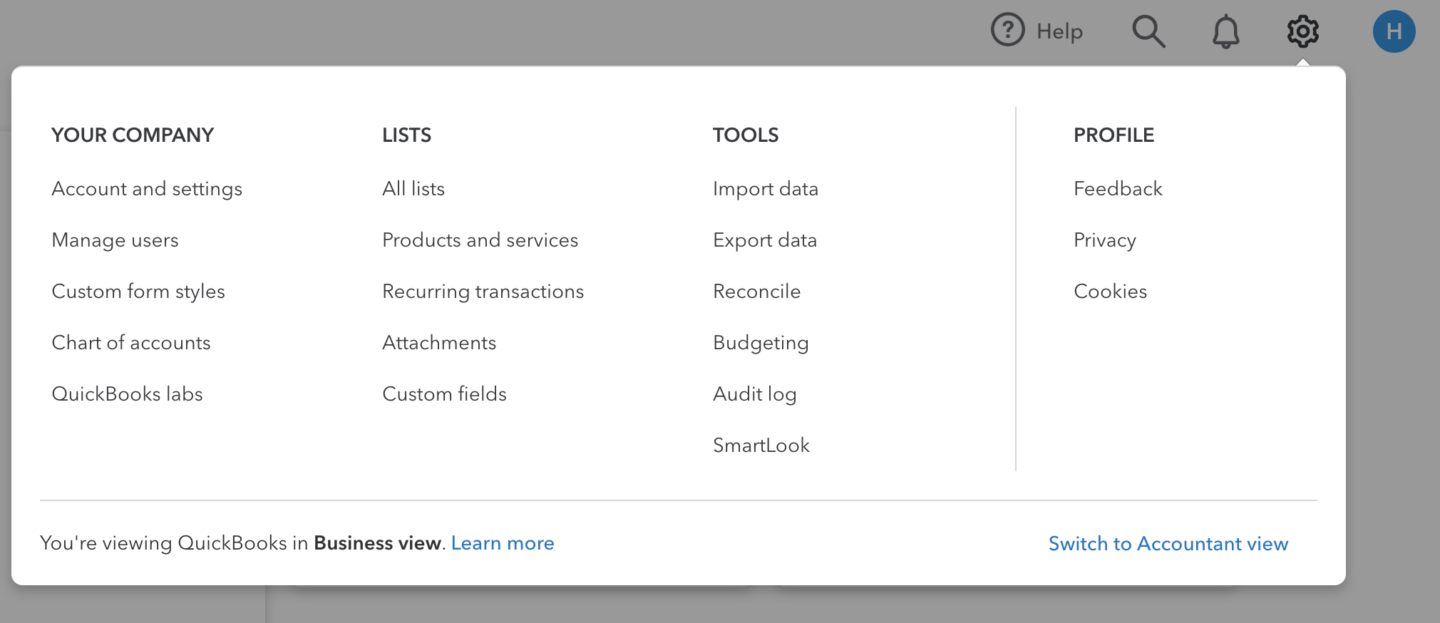Select Custom fields

tap(444, 393)
